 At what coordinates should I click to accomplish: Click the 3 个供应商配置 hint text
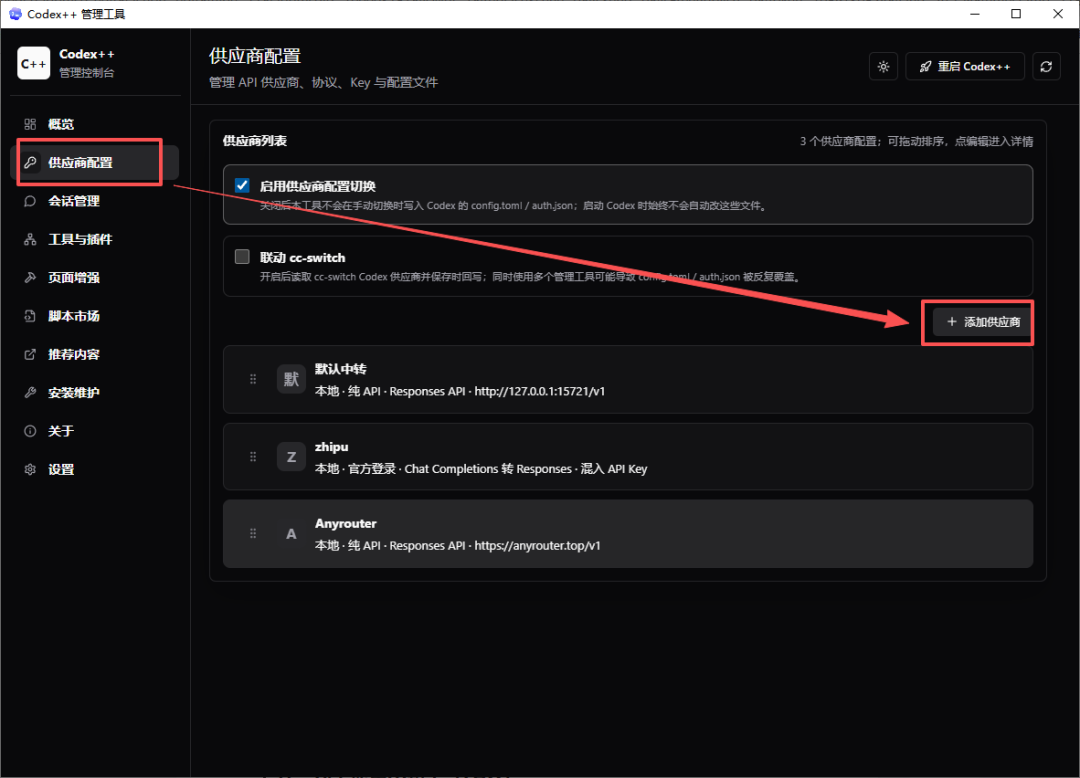tap(916, 141)
